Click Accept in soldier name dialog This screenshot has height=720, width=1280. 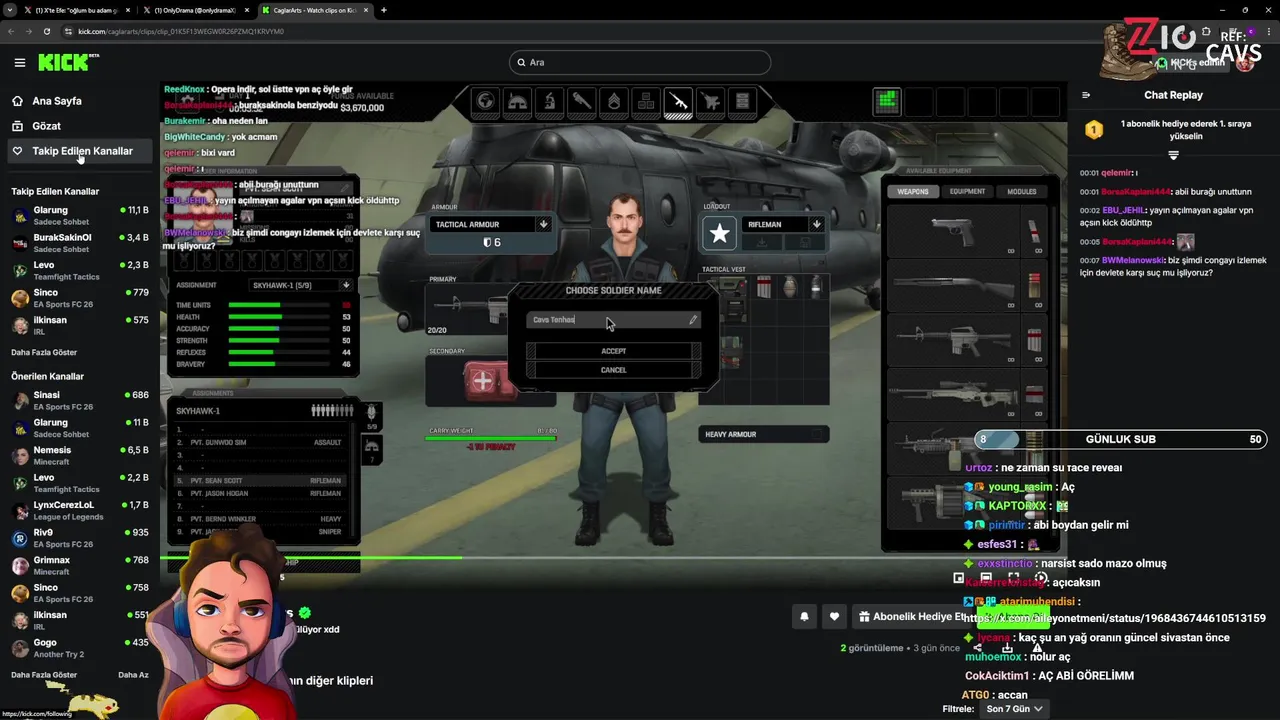(x=614, y=351)
